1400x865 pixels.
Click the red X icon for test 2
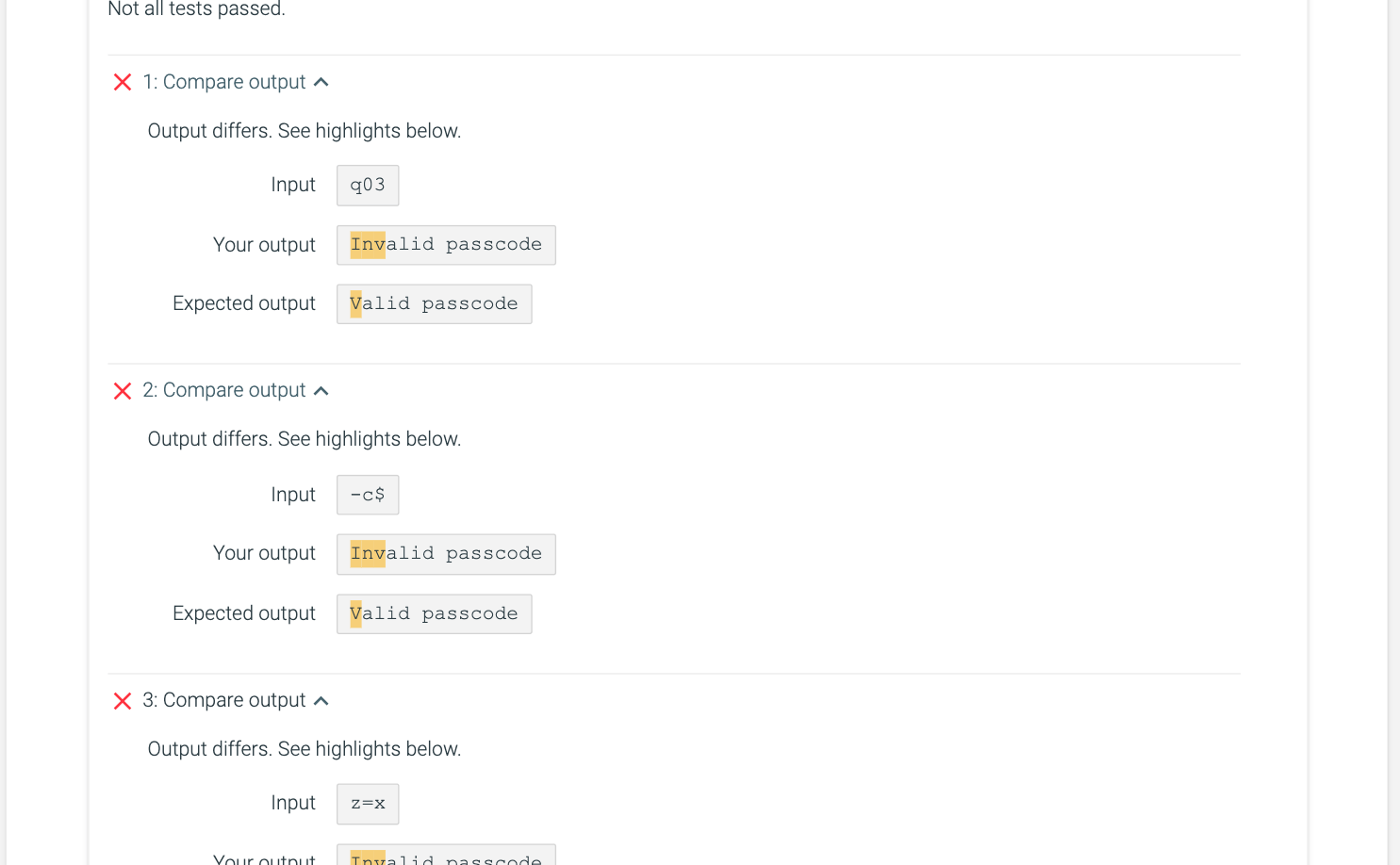pyautogui.click(x=123, y=391)
